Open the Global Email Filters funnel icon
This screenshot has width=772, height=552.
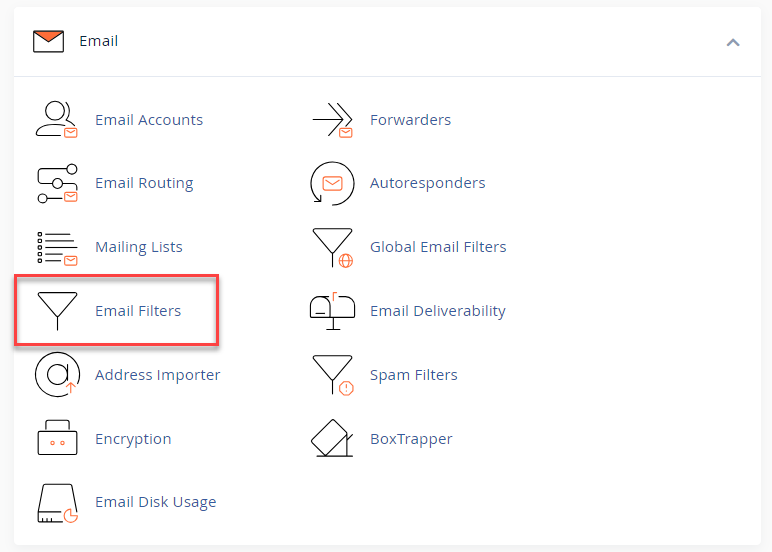[x=332, y=247]
